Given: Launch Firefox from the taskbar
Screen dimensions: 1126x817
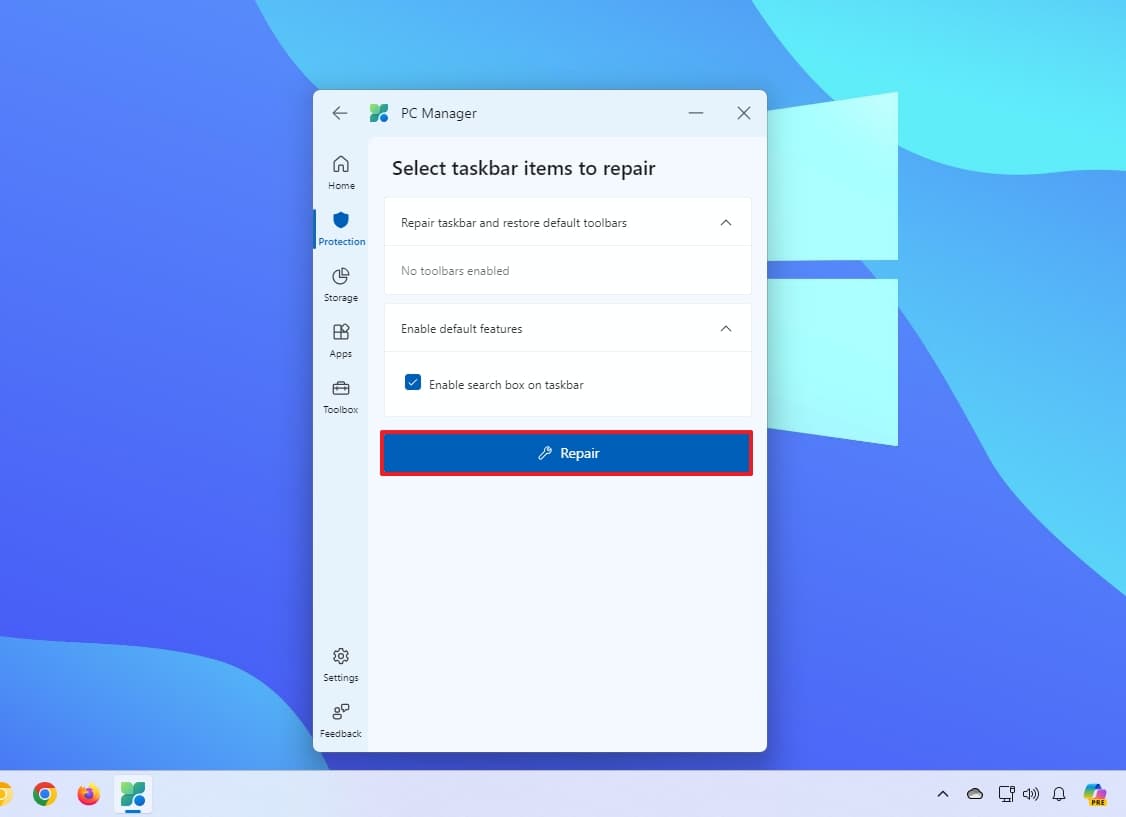Looking at the screenshot, I should pos(89,794).
